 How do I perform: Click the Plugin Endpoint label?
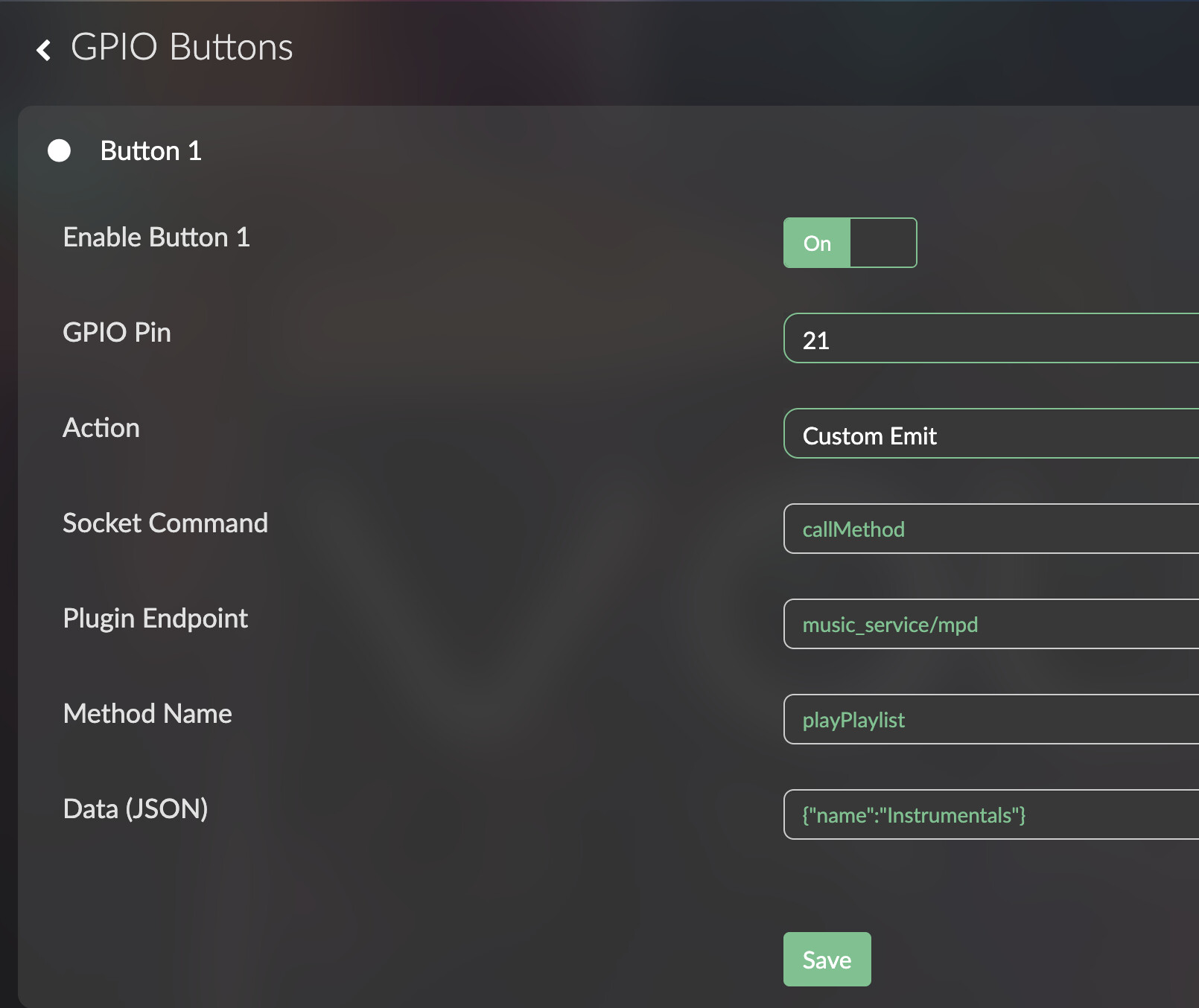156,619
